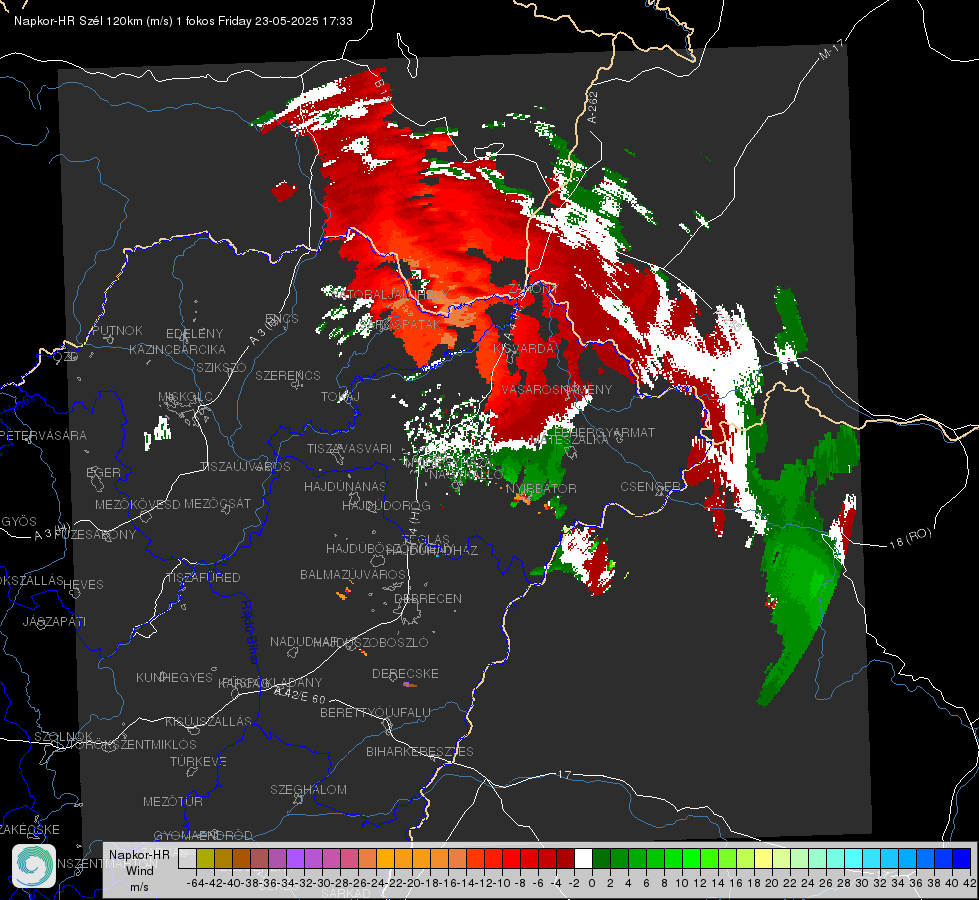Click the MEZŐTÚR city label
The width and height of the screenshot is (979, 900).
point(173,801)
